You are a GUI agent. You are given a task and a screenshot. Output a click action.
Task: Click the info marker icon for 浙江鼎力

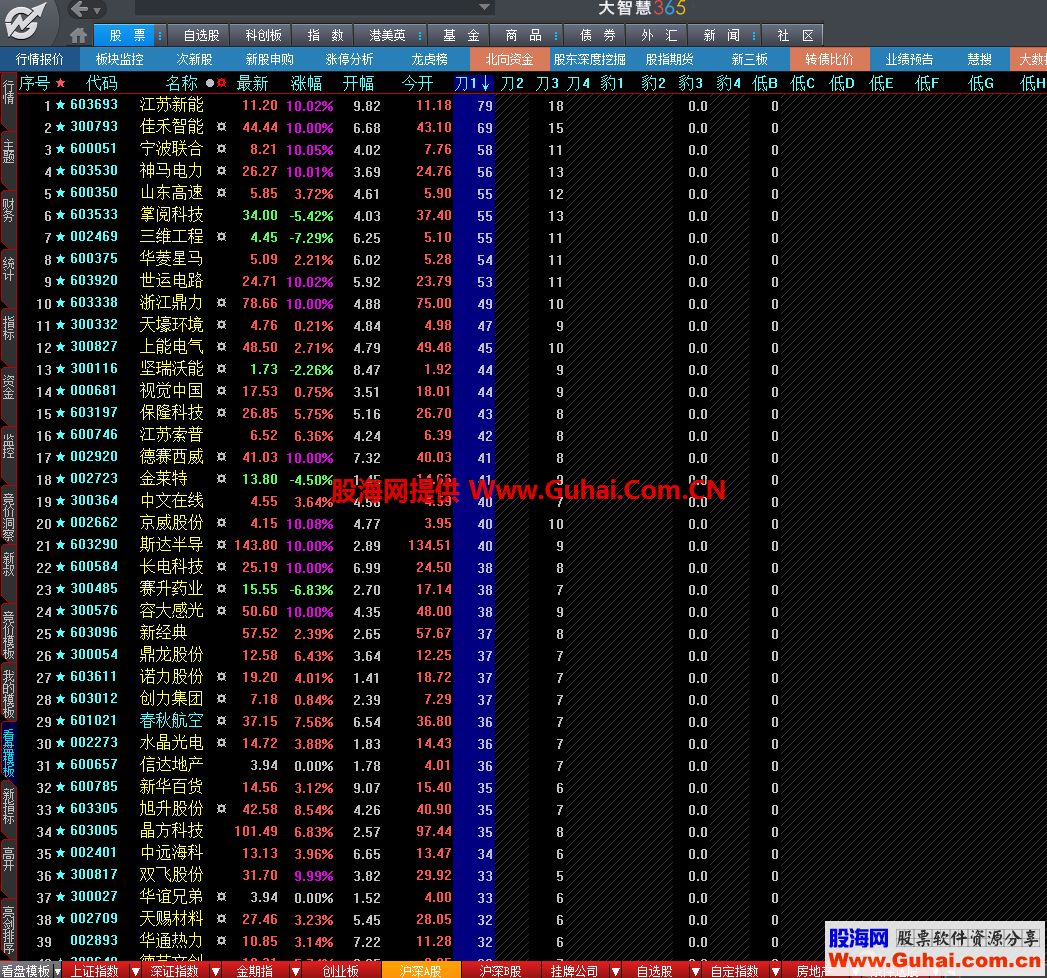pos(222,303)
